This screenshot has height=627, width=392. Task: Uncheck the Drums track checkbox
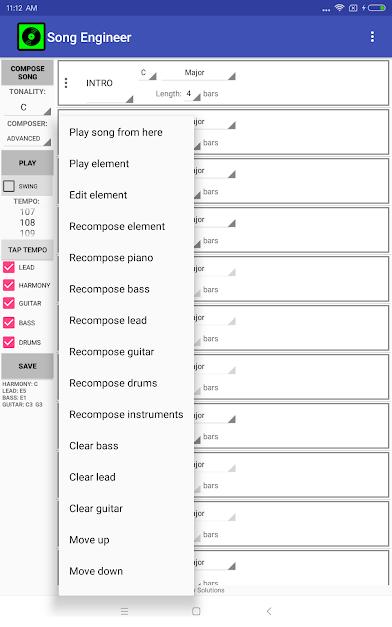[9, 342]
